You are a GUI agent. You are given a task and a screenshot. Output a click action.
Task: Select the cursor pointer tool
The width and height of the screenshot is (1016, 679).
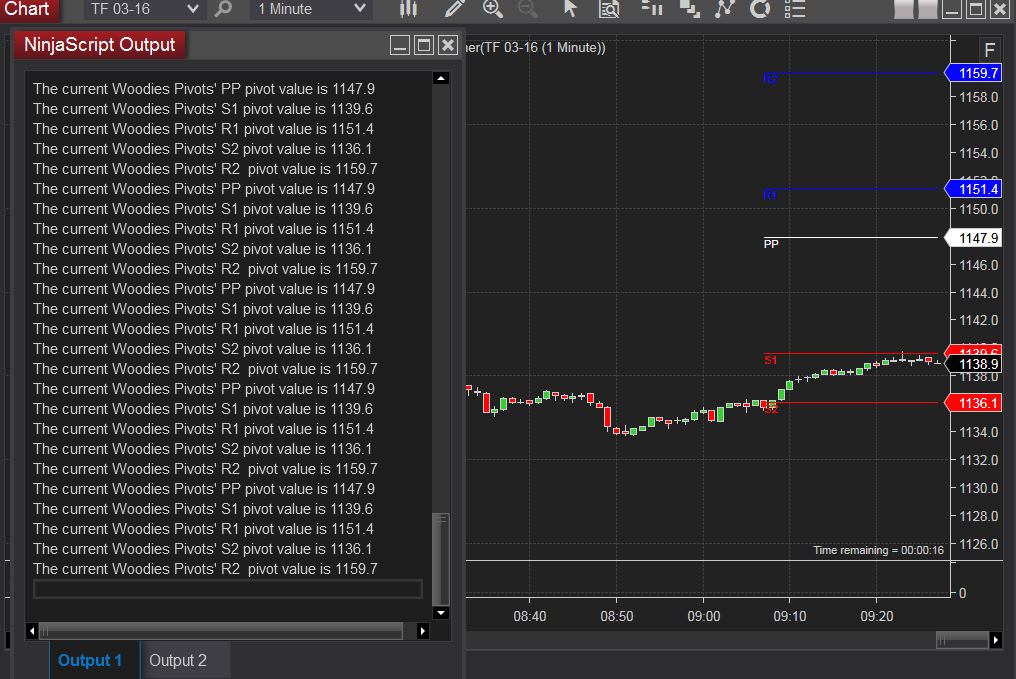(570, 8)
